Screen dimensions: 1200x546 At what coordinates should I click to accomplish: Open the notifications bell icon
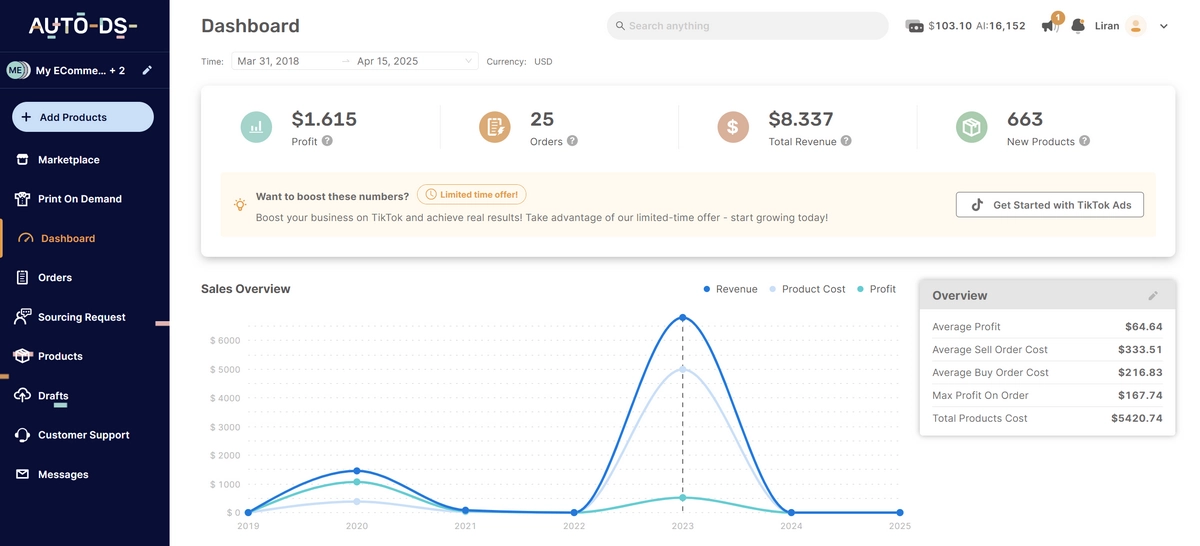click(x=1078, y=26)
